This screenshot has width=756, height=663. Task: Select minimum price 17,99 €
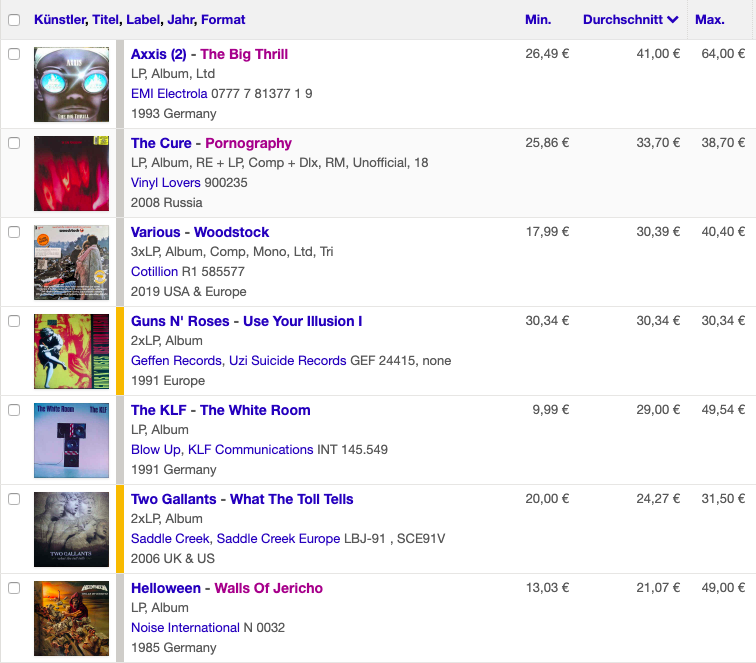(547, 231)
